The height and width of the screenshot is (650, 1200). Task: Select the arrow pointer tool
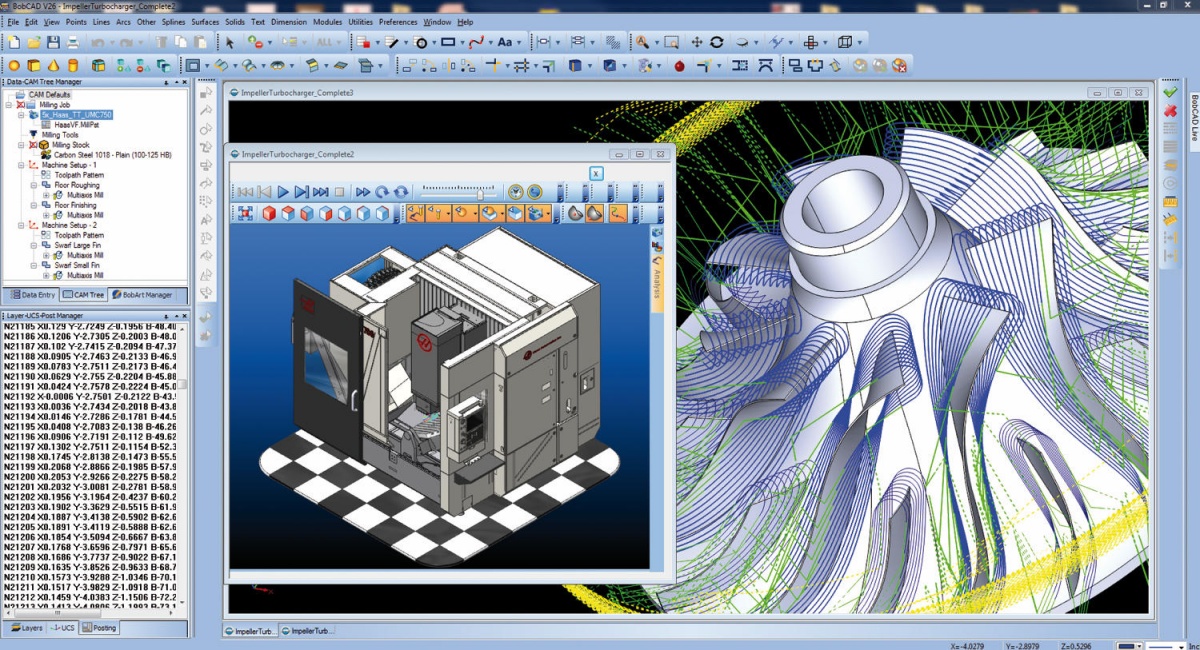[x=230, y=42]
